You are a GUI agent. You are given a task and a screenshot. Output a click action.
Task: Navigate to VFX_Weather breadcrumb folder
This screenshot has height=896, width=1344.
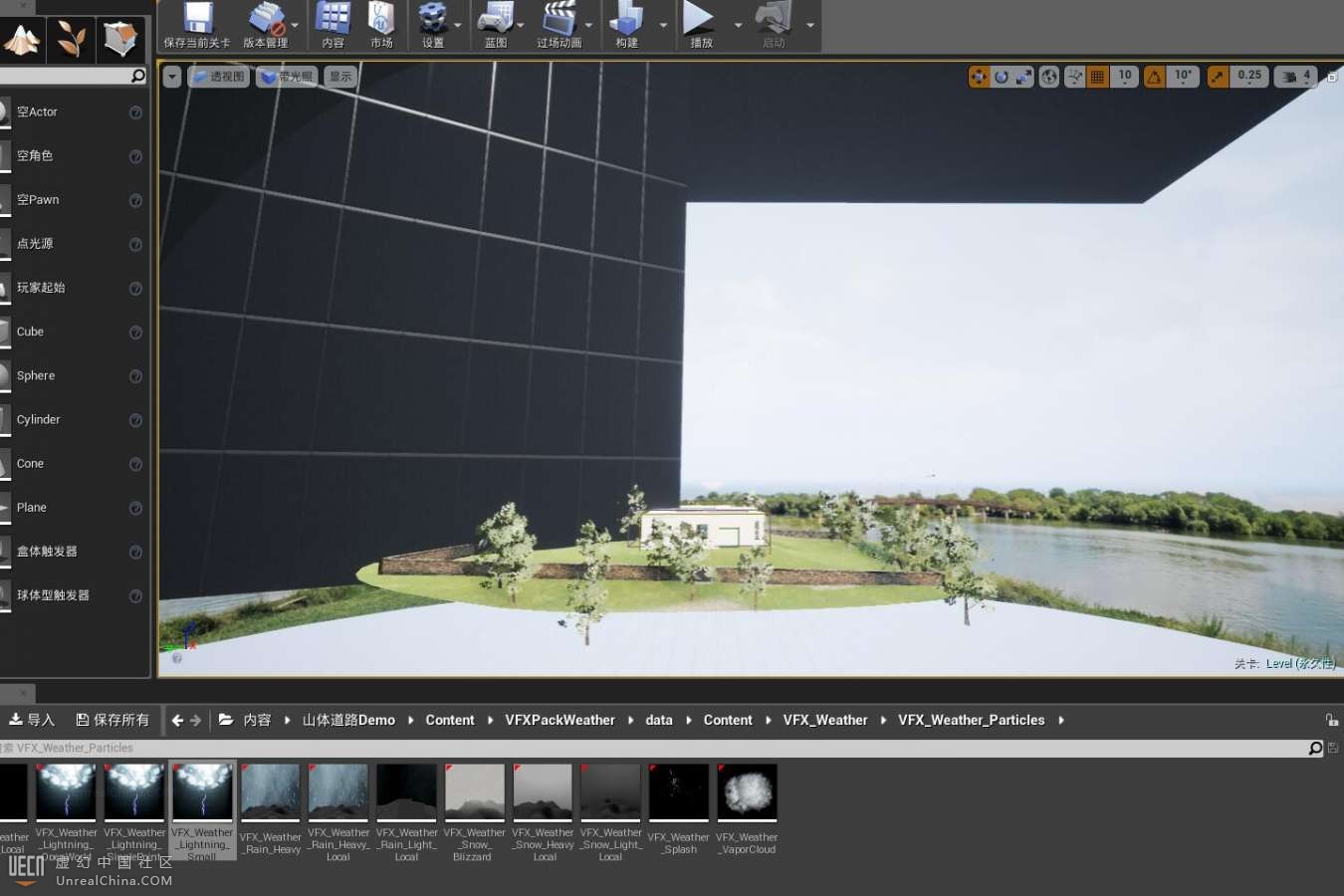(825, 720)
